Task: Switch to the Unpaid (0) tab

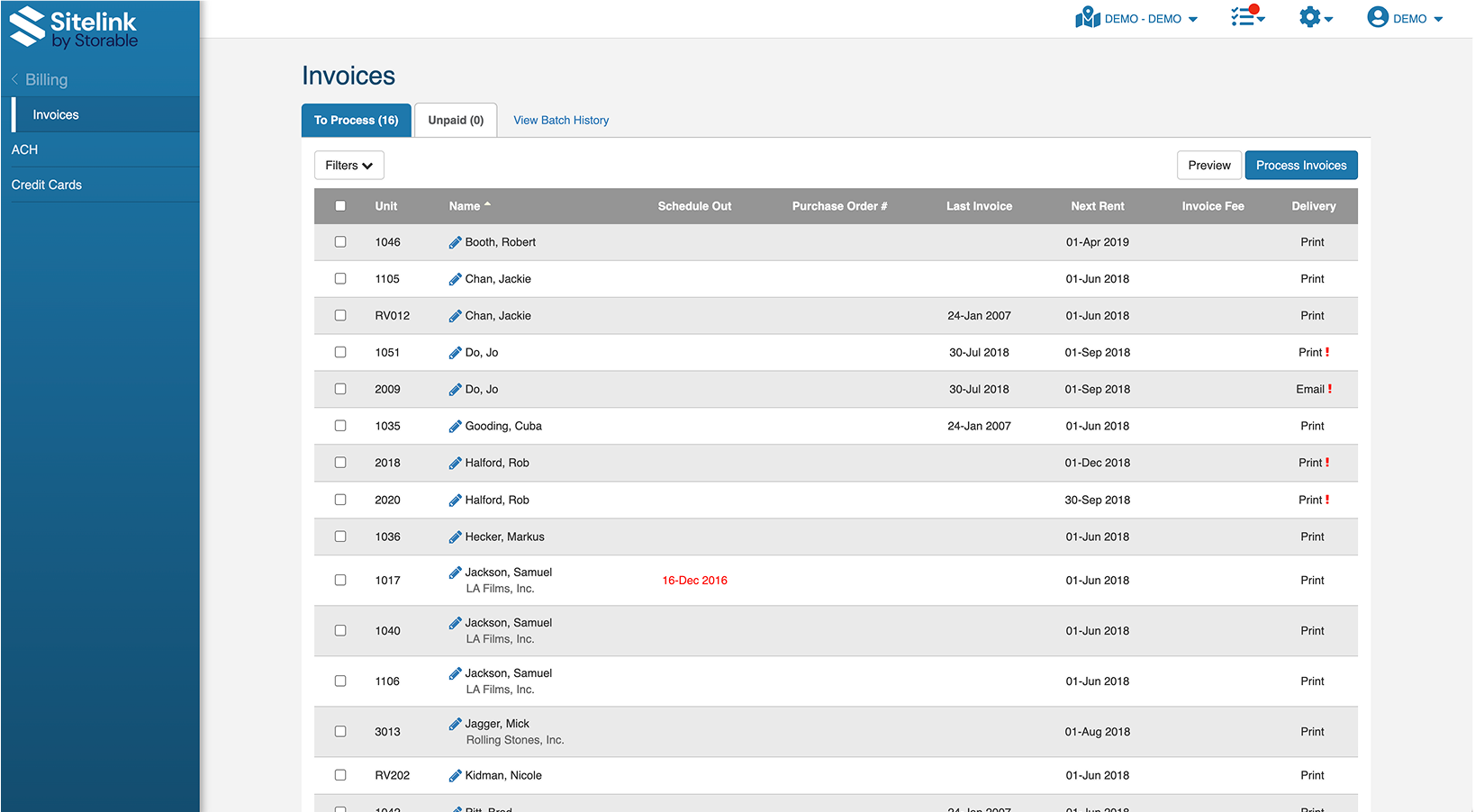Action: [456, 121]
